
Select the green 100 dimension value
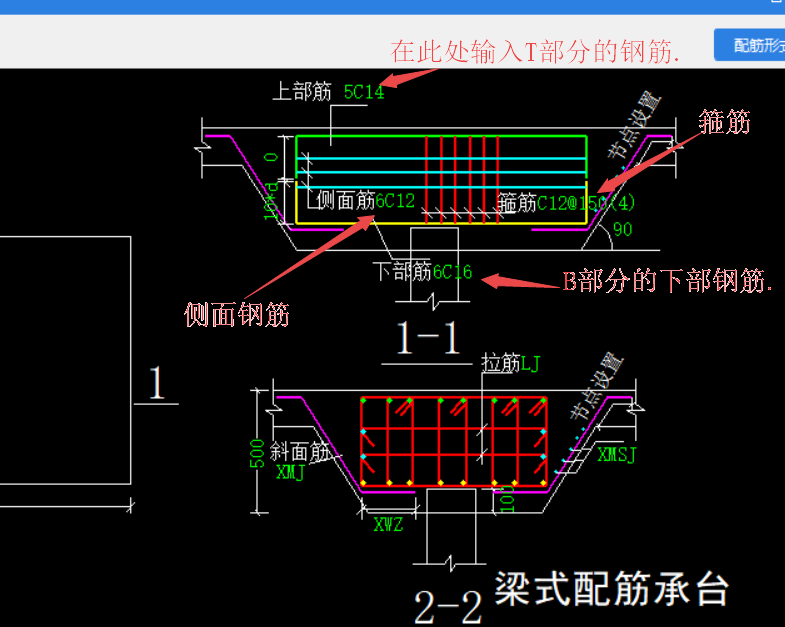coord(507,498)
